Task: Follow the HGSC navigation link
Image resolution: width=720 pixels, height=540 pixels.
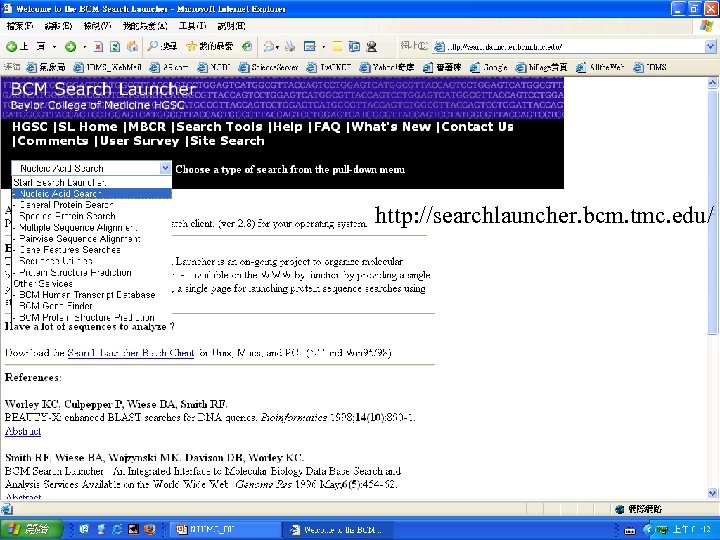Action: pyautogui.click(x=30, y=127)
